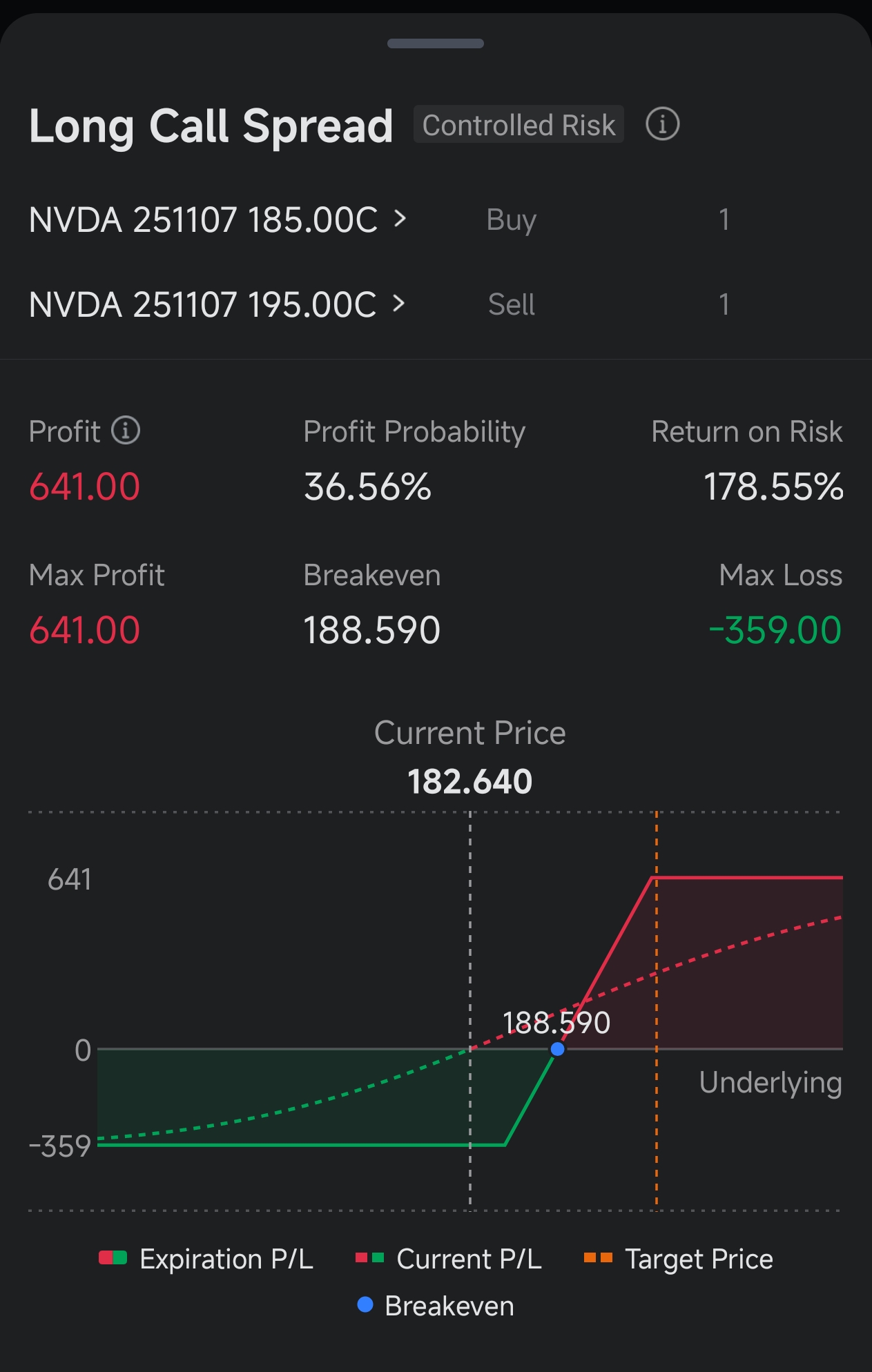Click the blue Breakeven legend dot
Screen dimensions: 872x1372
pos(365,1305)
